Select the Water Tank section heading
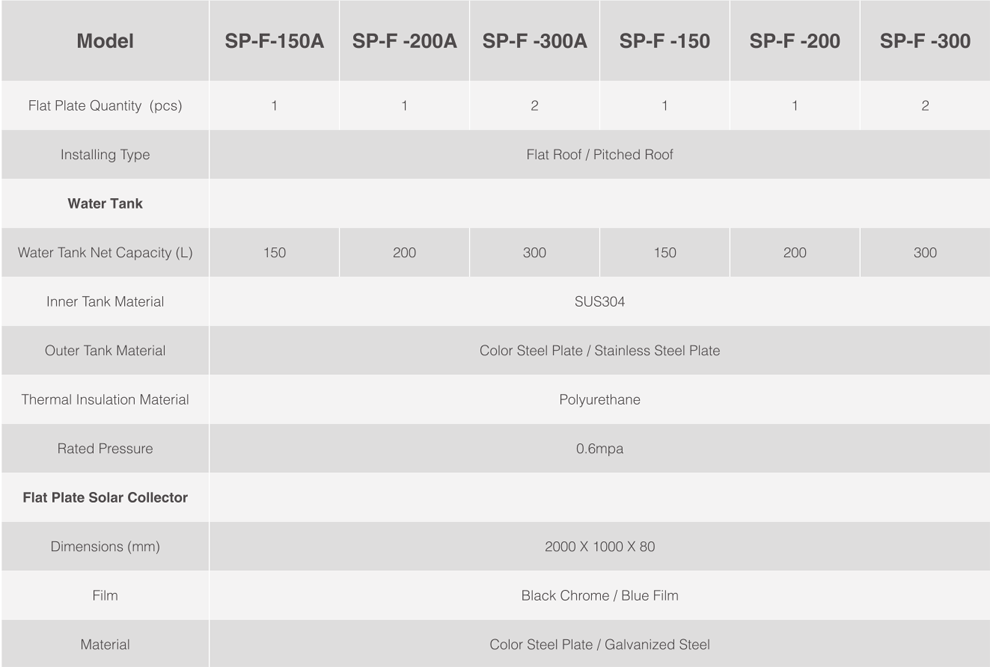Viewport: 990px width, 667px height. click(105, 203)
